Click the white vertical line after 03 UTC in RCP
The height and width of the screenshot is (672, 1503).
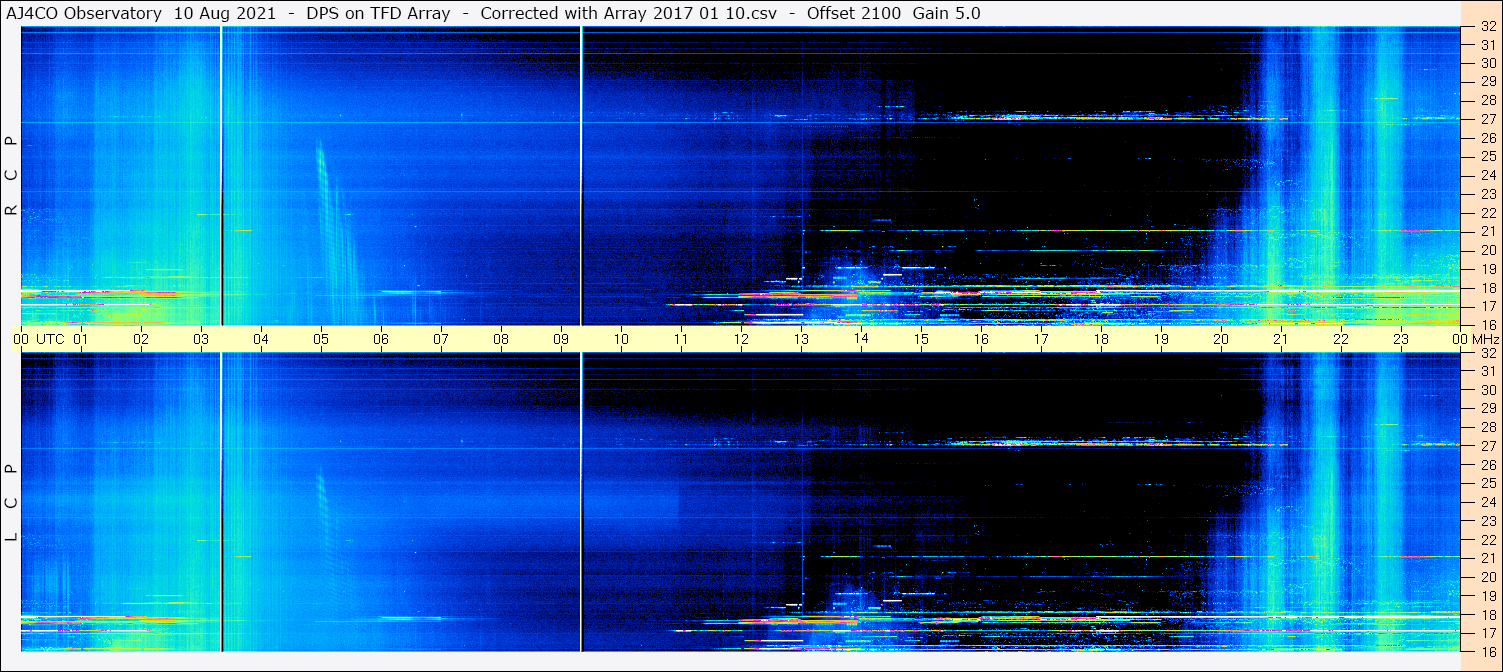(221, 176)
